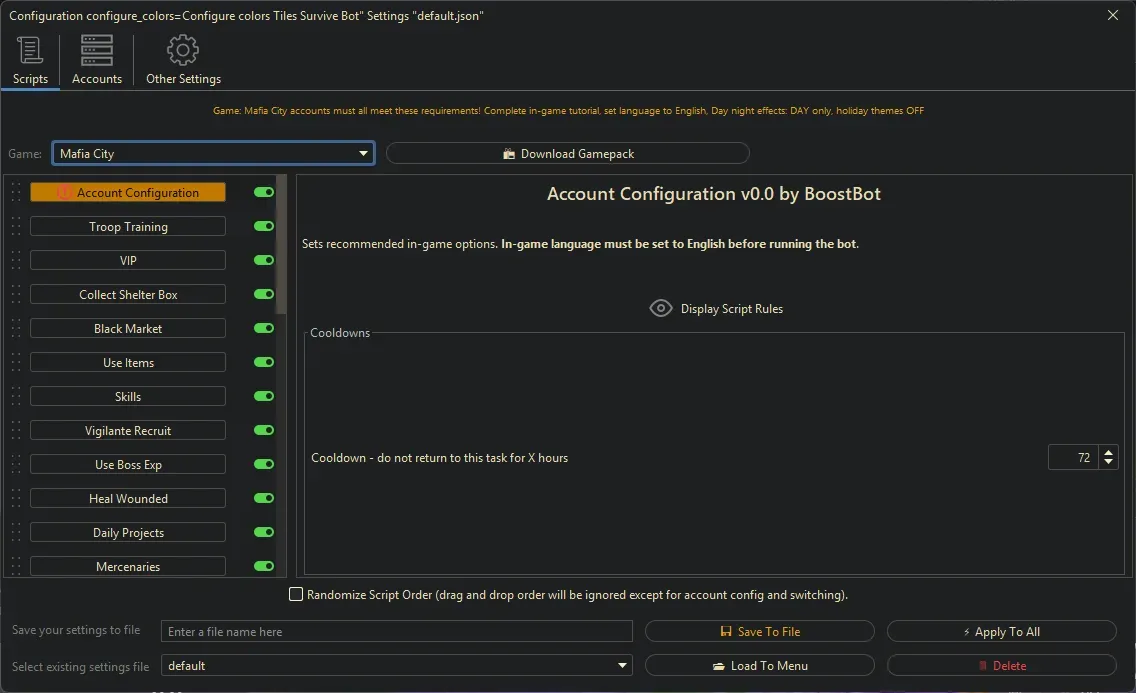The height and width of the screenshot is (693, 1136).
Task: Open the Mafia City game dropdown
Action: (x=362, y=153)
